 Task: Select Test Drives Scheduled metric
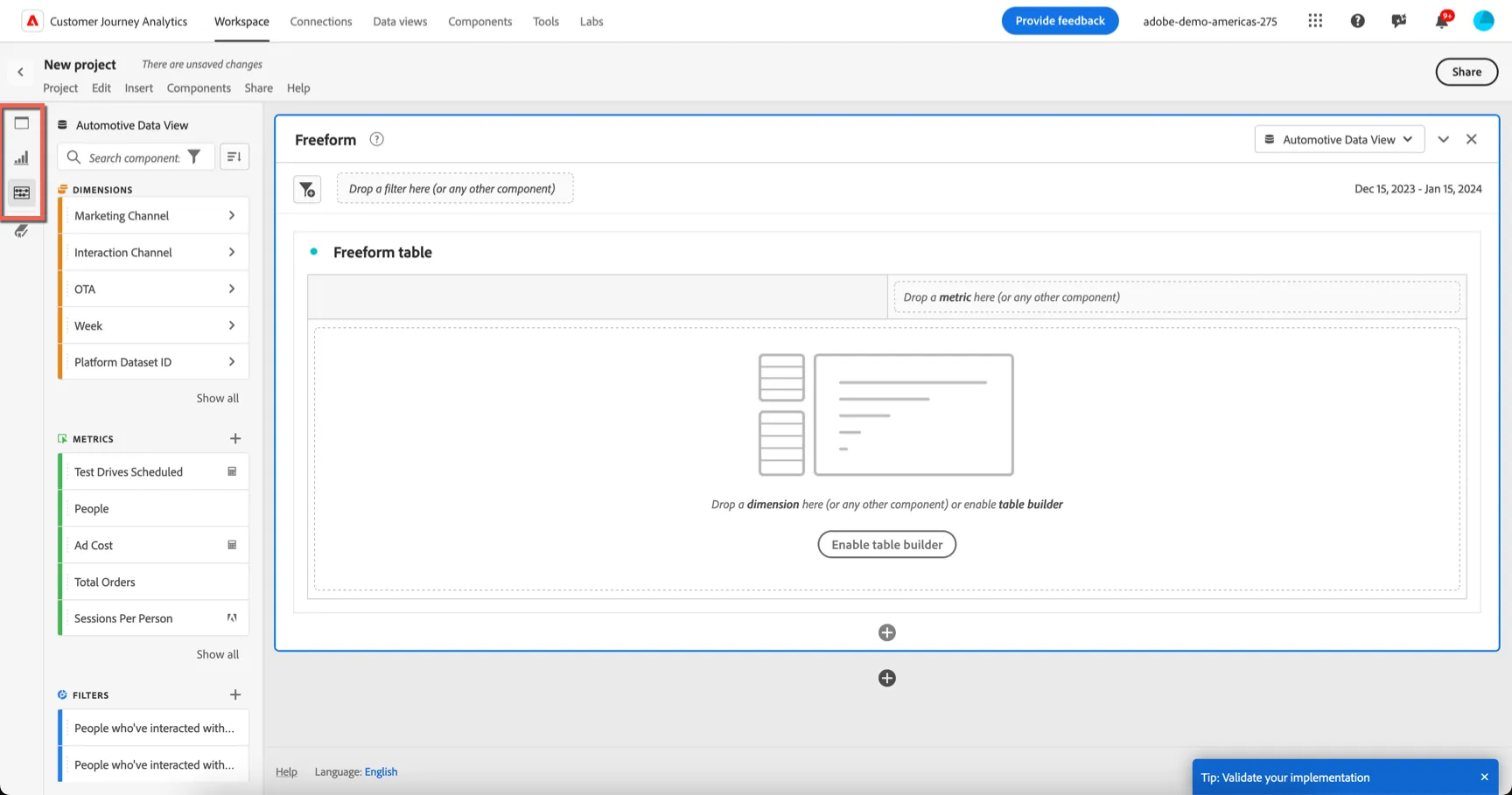154,471
